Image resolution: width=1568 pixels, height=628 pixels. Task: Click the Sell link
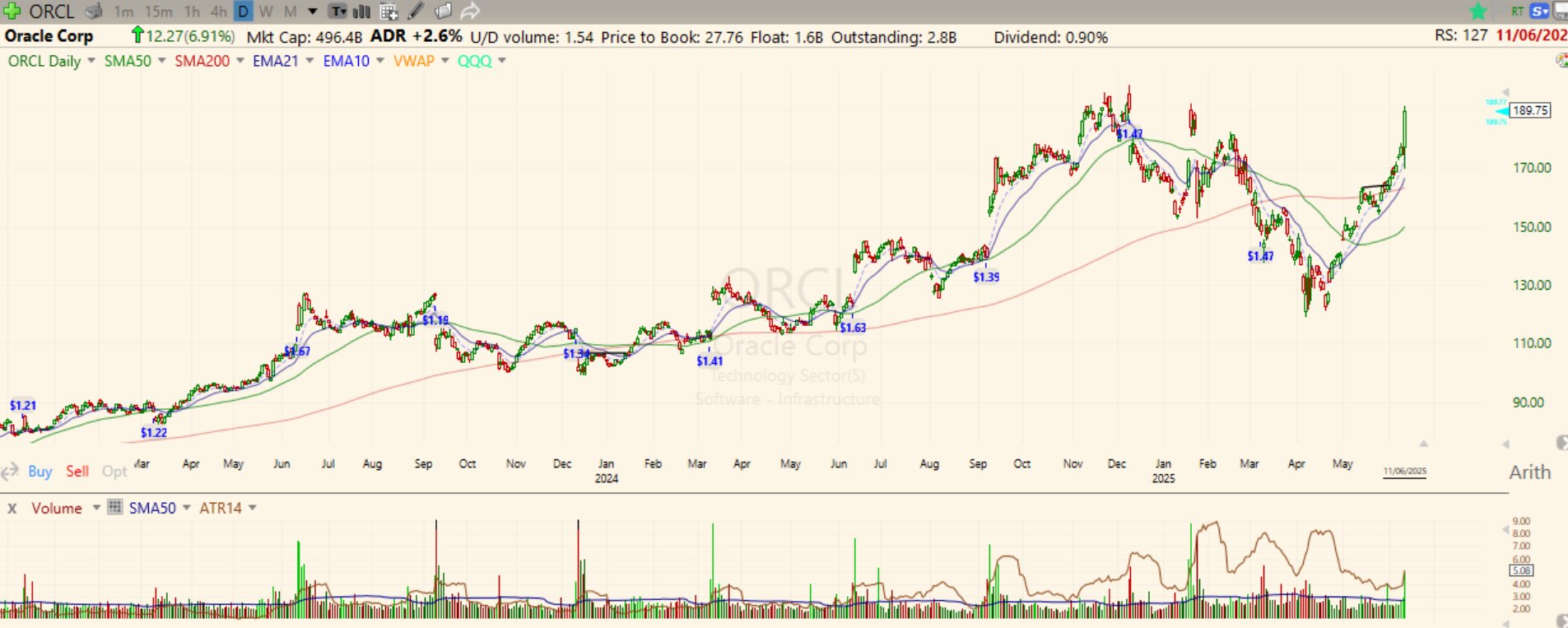pyautogui.click(x=77, y=472)
